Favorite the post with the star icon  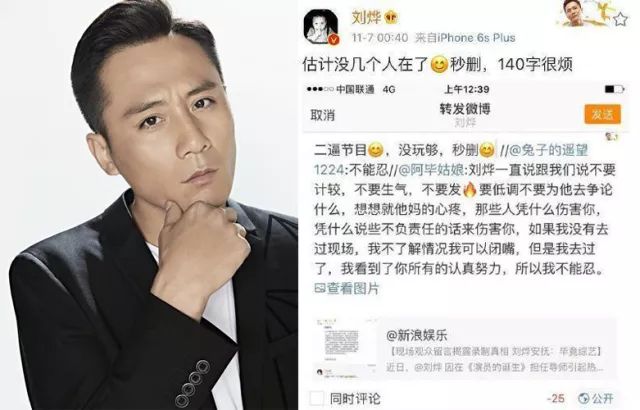click(x=620, y=19)
